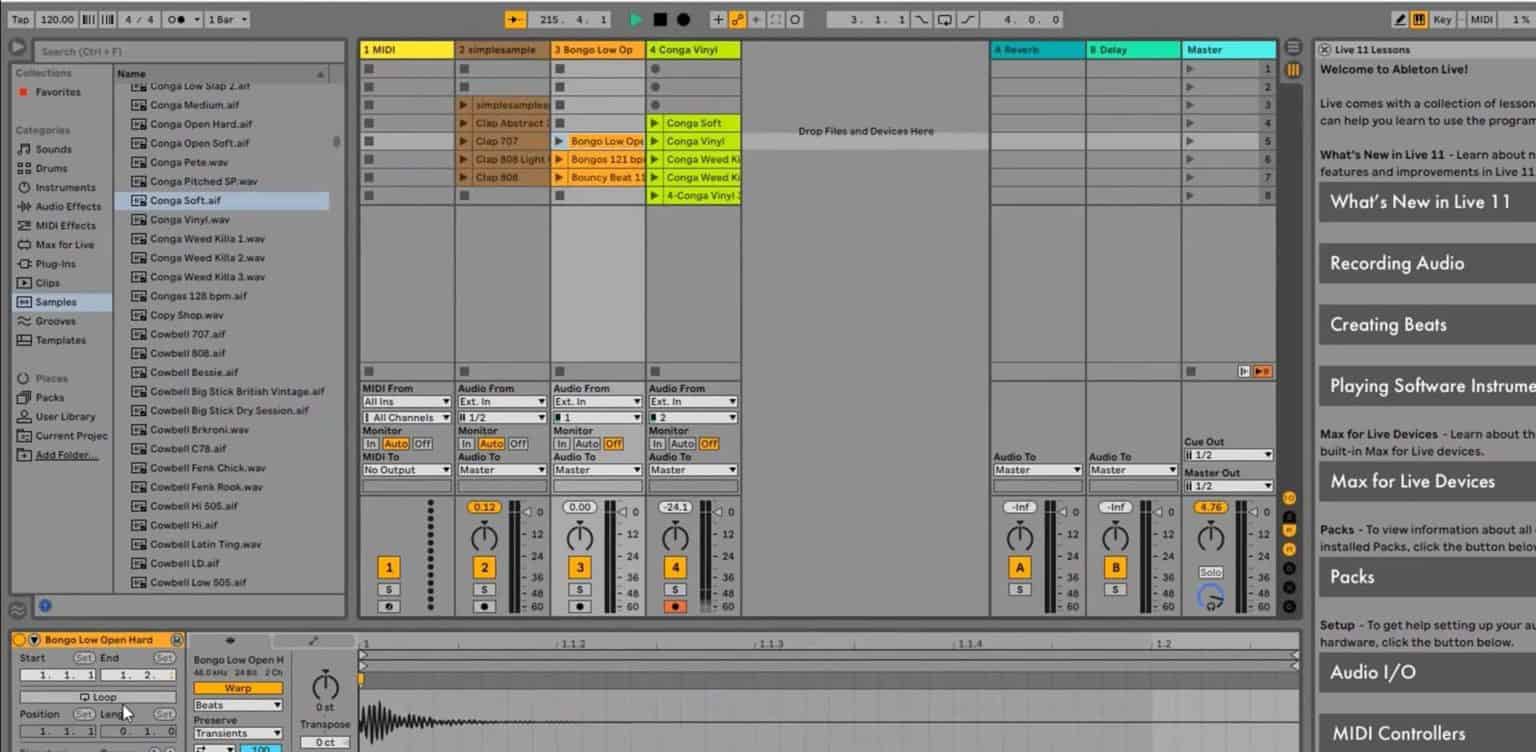The image size is (1536, 752).
Task: Click Back to Arrangement on the Master track
Action: click(x=1262, y=370)
